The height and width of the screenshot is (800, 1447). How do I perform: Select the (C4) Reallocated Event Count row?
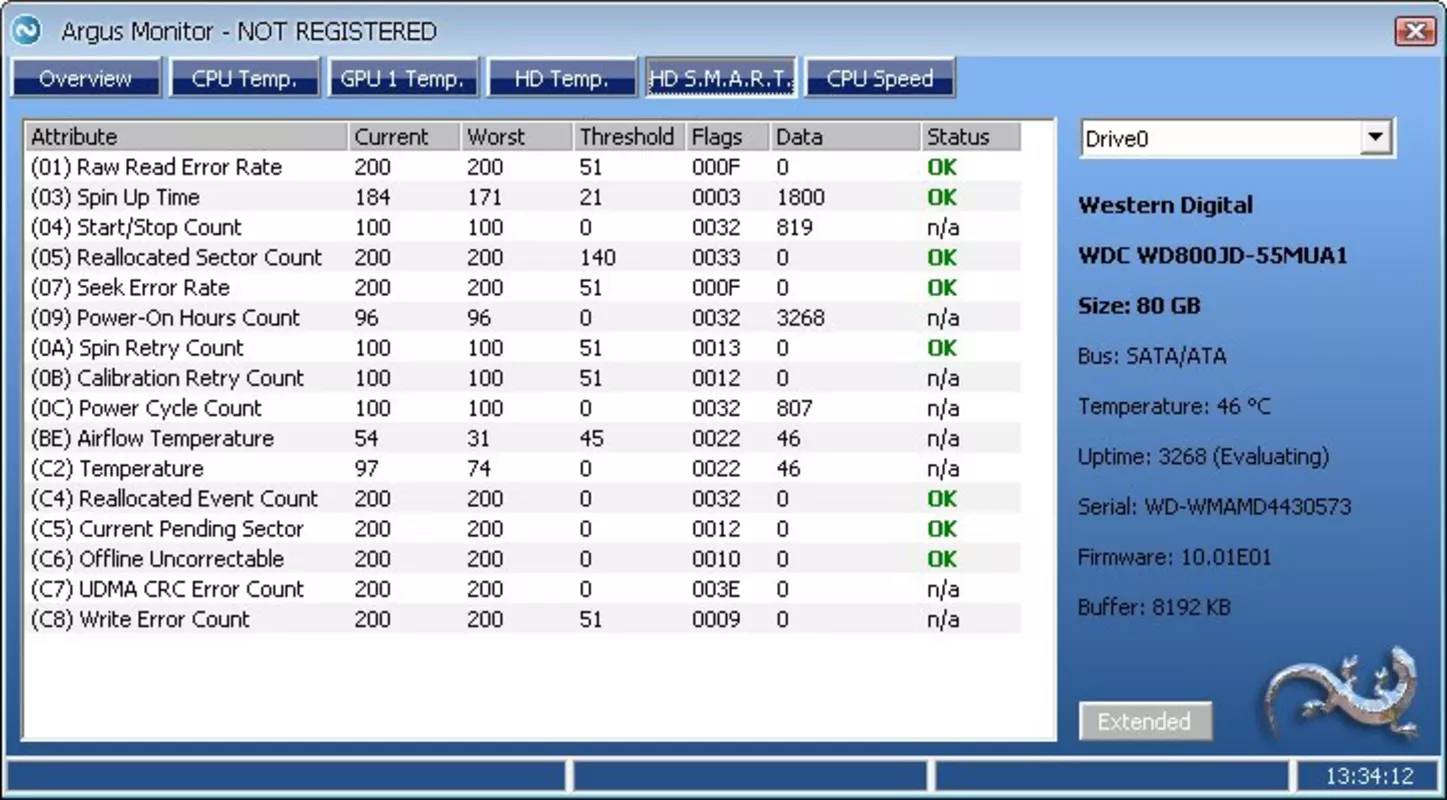pyautogui.click(x=524, y=498)
